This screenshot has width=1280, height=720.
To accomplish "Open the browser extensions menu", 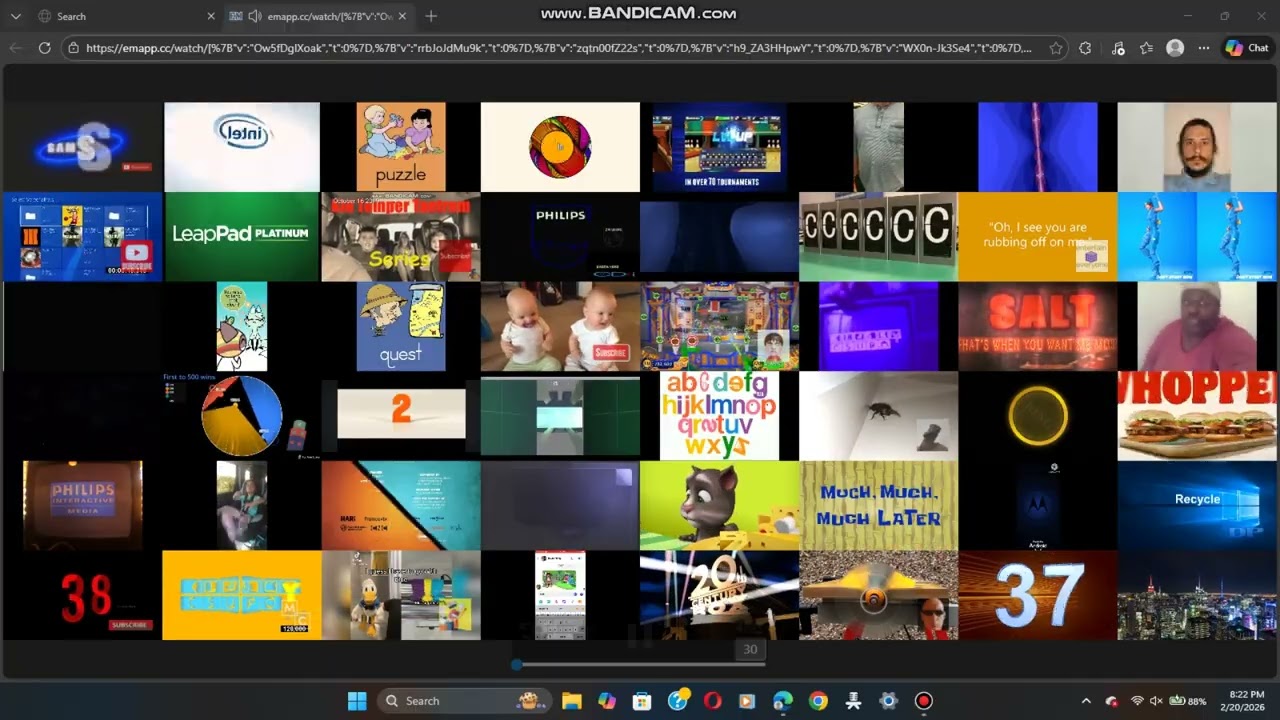I will [1085, 47].
